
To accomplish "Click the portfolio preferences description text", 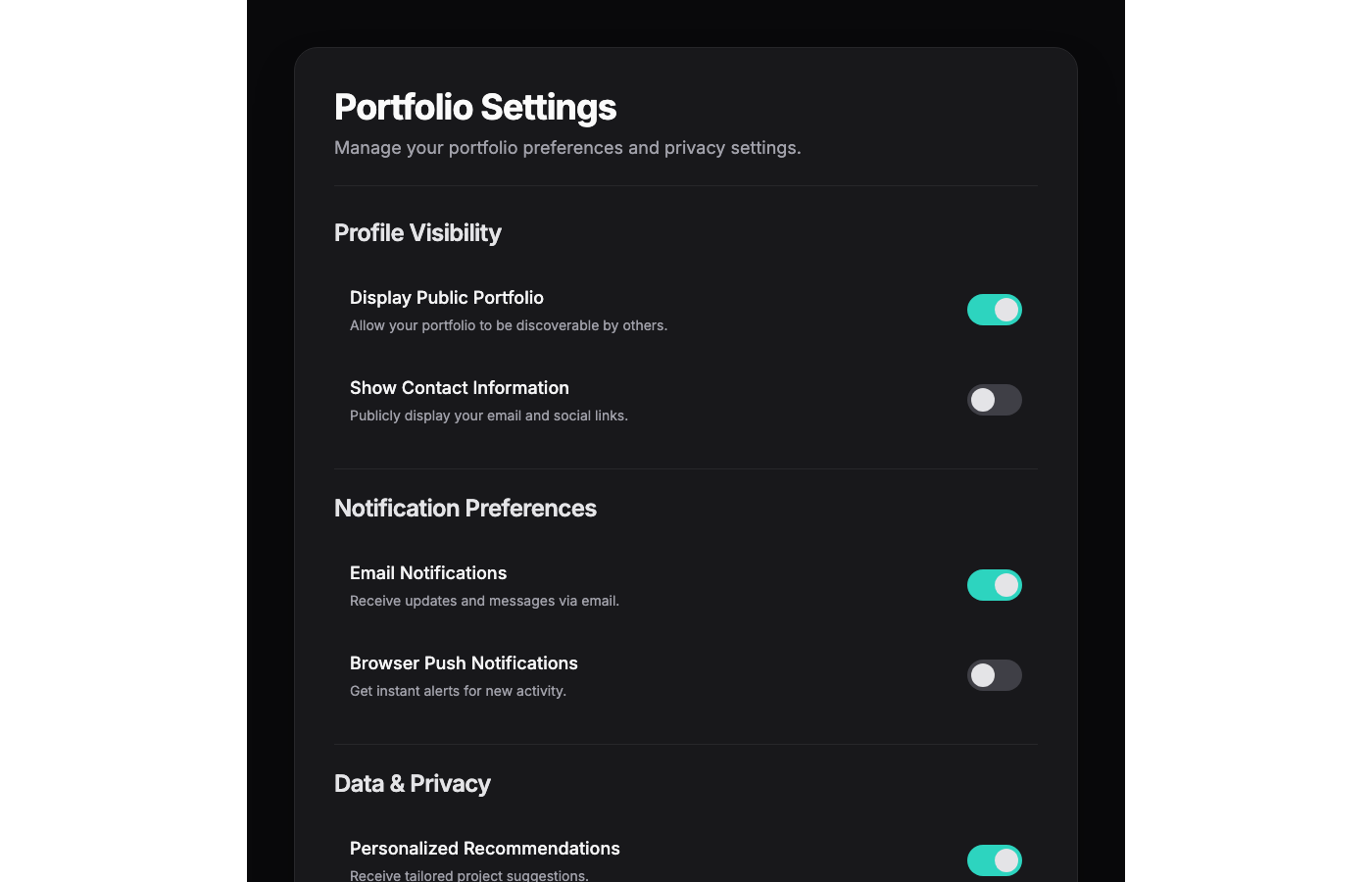I will (567, 147).
